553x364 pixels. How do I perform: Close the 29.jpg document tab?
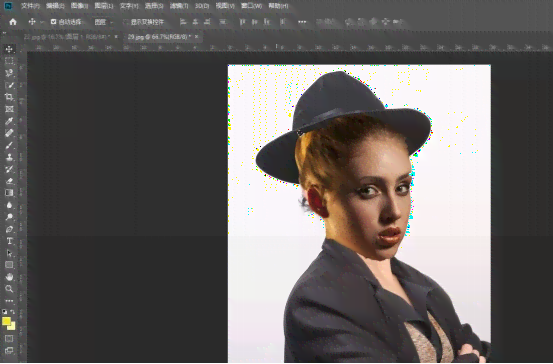click(x=197, y=37)
